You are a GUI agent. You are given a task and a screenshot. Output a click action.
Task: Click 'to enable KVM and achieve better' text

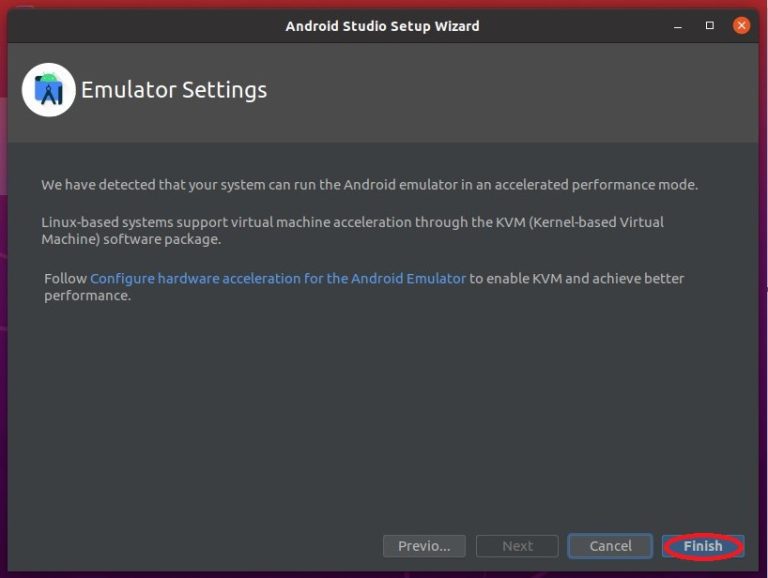coord(576,278)
